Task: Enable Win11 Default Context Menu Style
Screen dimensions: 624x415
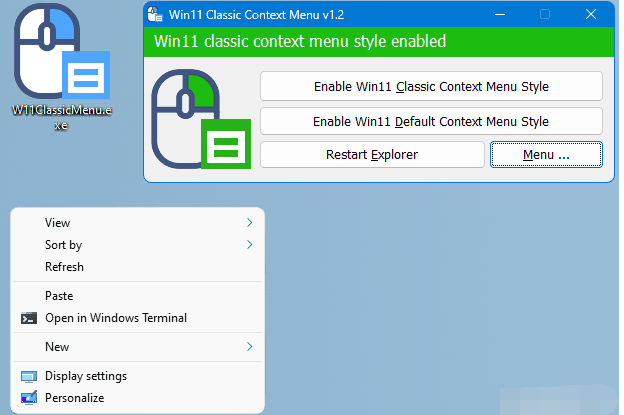Action: pyautogui.click(x=431, y=121)
